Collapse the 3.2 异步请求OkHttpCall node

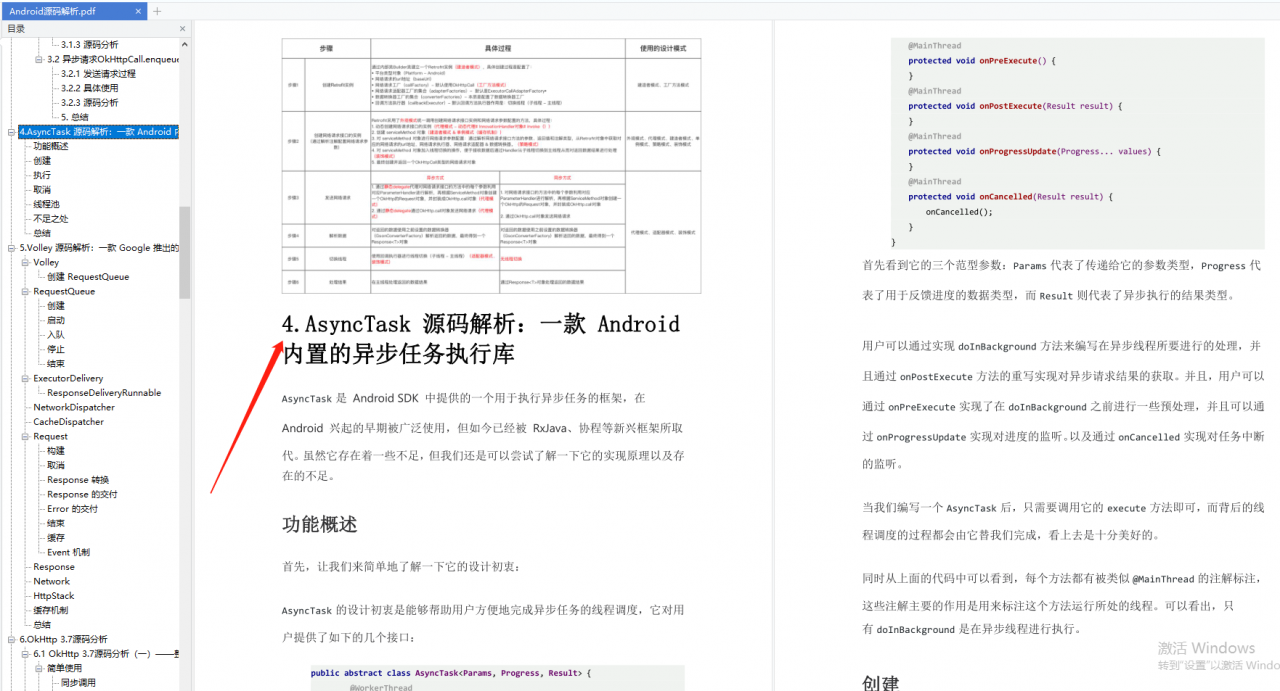click(39, 59)
